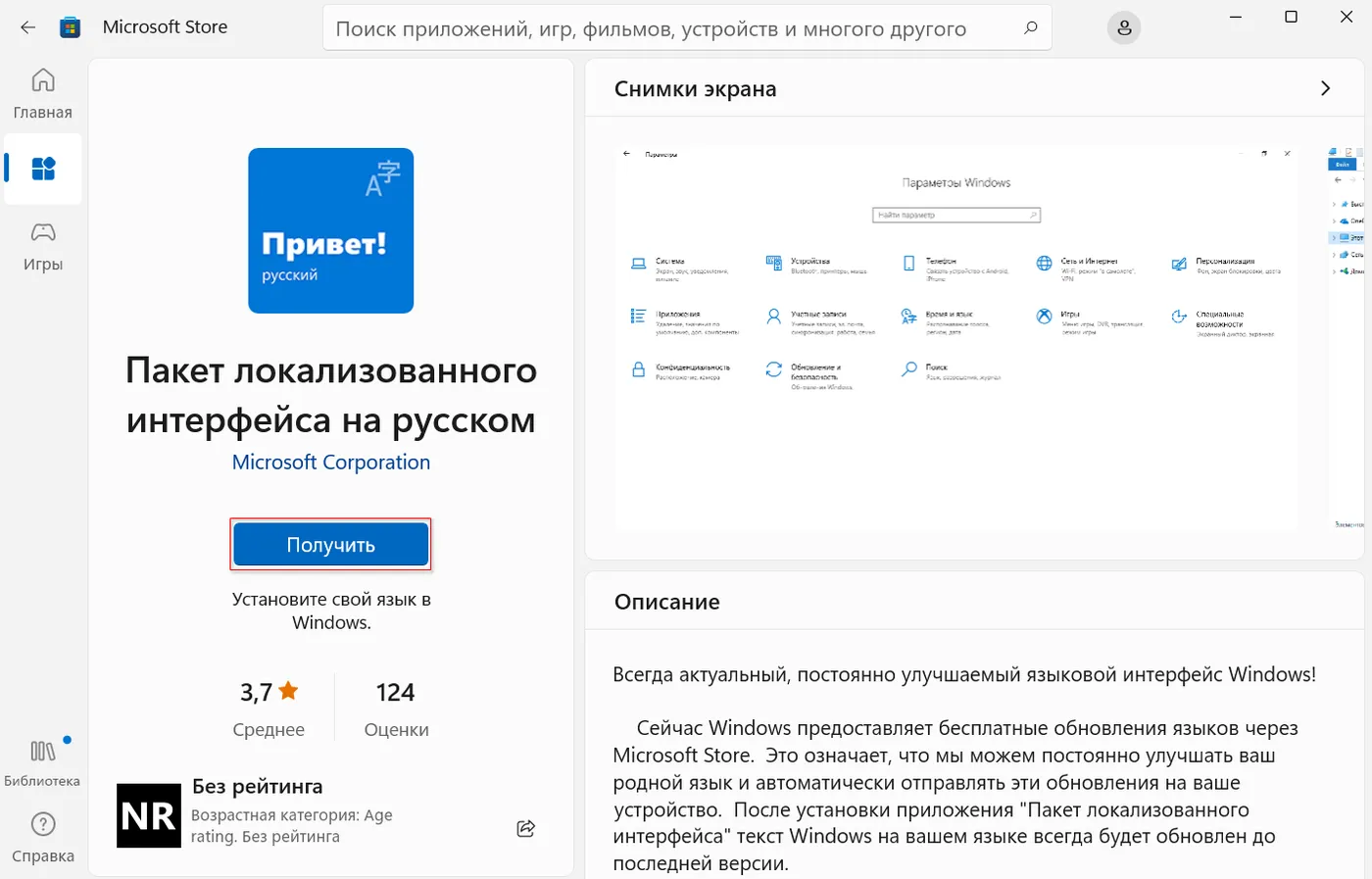The height and width of the screenshot is (879, 1372).
Task: Select the Apps sidebar icon
Action: (x=43, y=169)
